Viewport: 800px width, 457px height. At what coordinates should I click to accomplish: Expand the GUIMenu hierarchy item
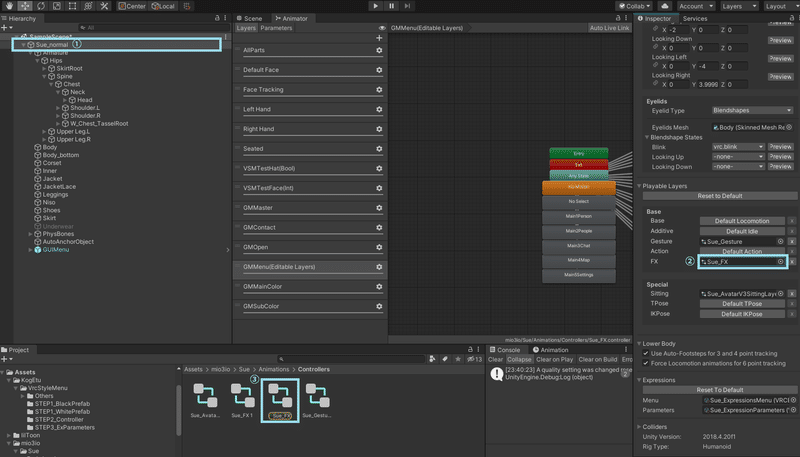30,250
